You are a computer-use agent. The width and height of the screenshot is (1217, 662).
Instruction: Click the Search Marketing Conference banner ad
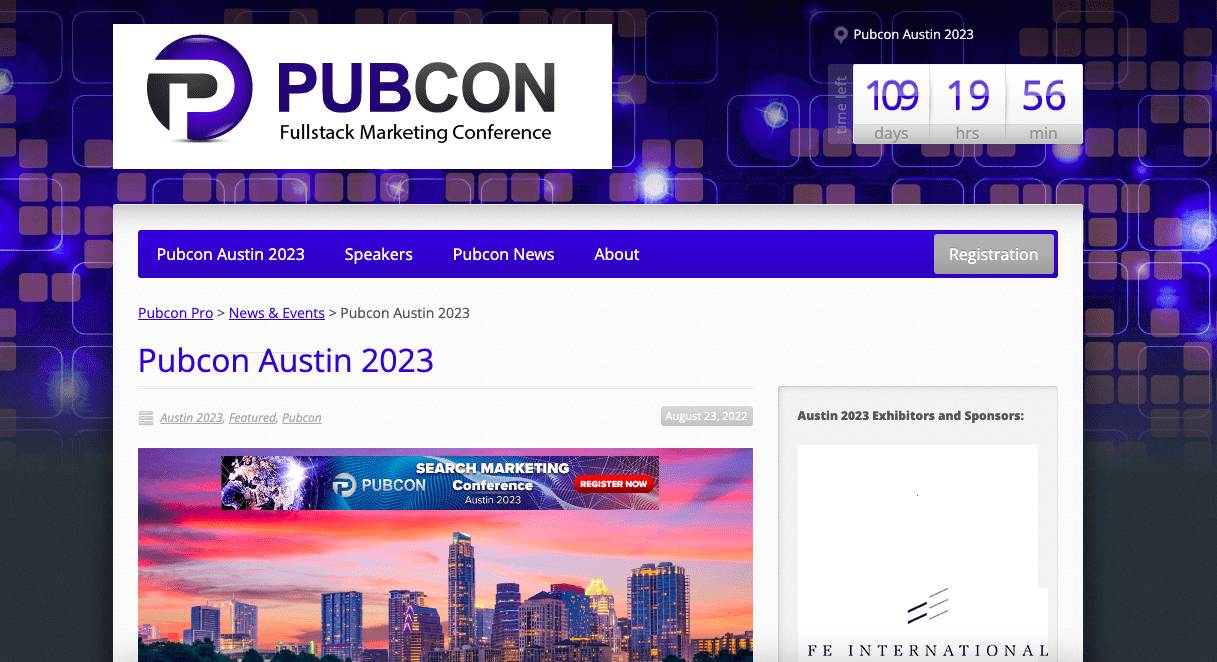440,483
